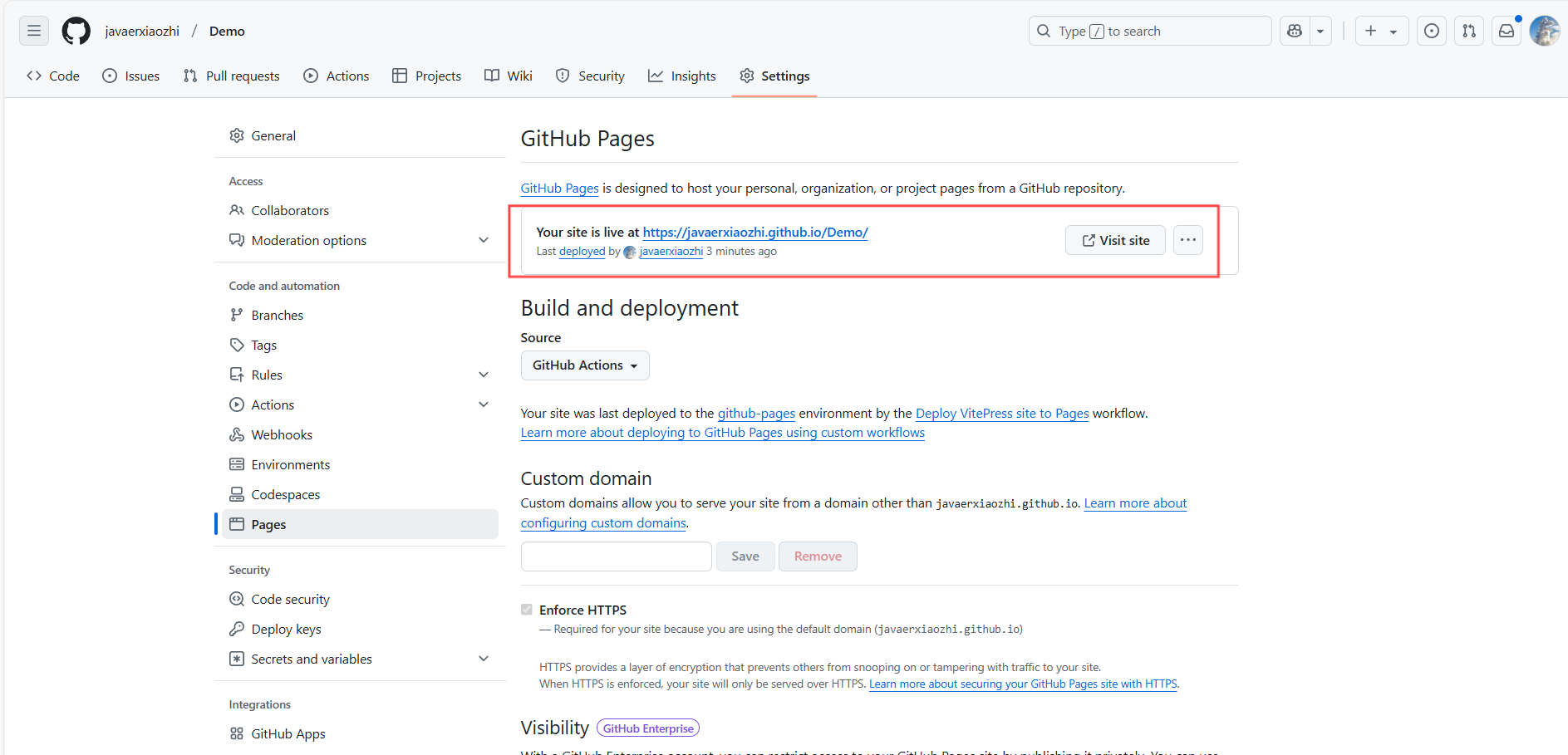The height and width of the screenshot is (755, 1568).
Task: Click the Visit site button
Action: 1115,240
